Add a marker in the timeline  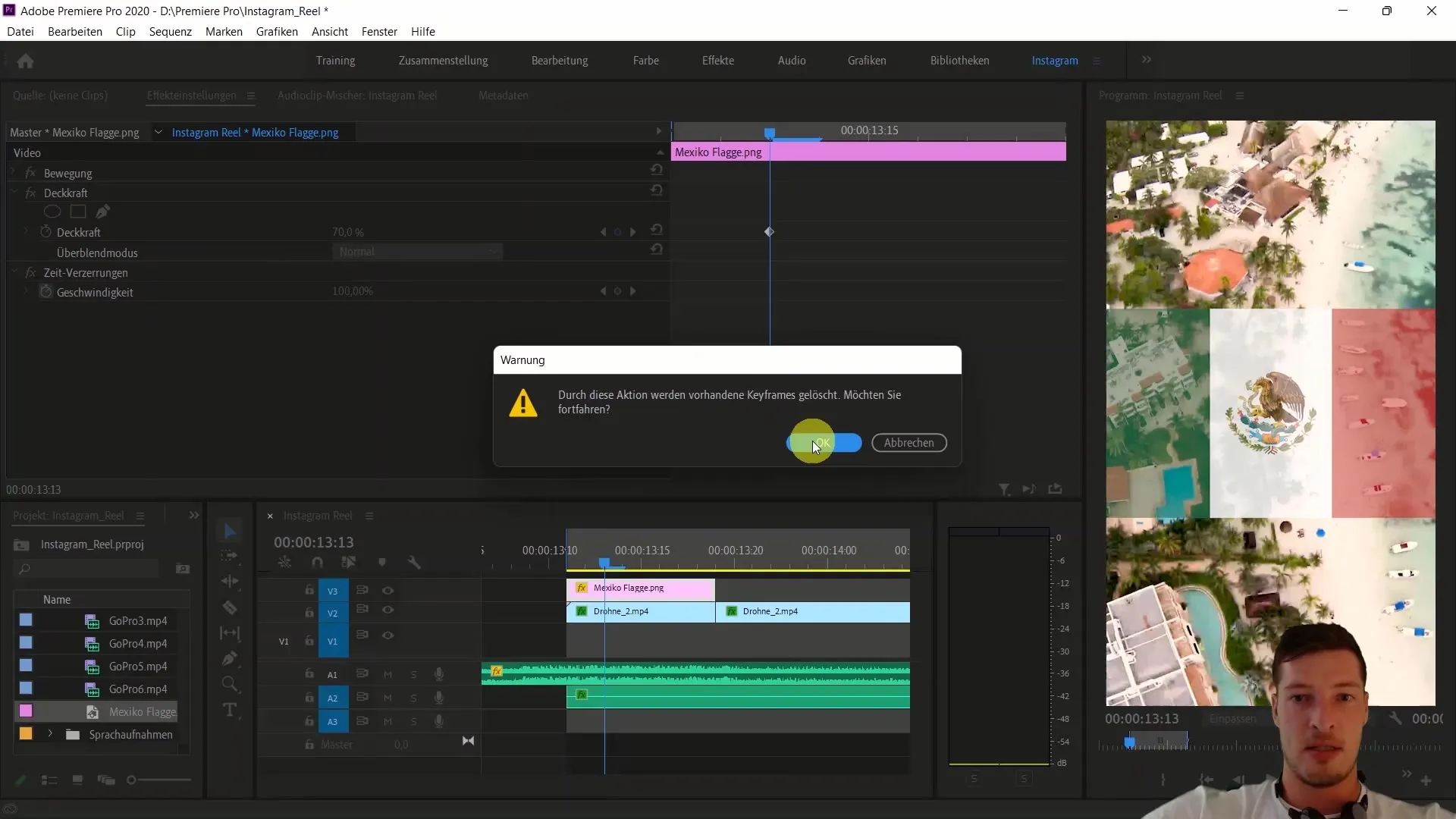point(382,562)
